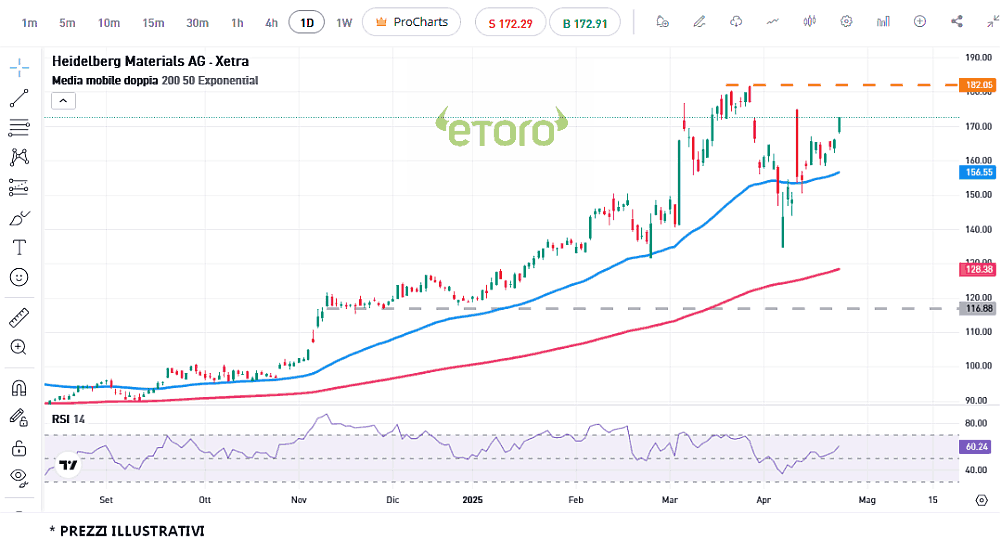Click the 190.00 price axis label
Viewport: 1000px width, 540px height.
(978, 57)
